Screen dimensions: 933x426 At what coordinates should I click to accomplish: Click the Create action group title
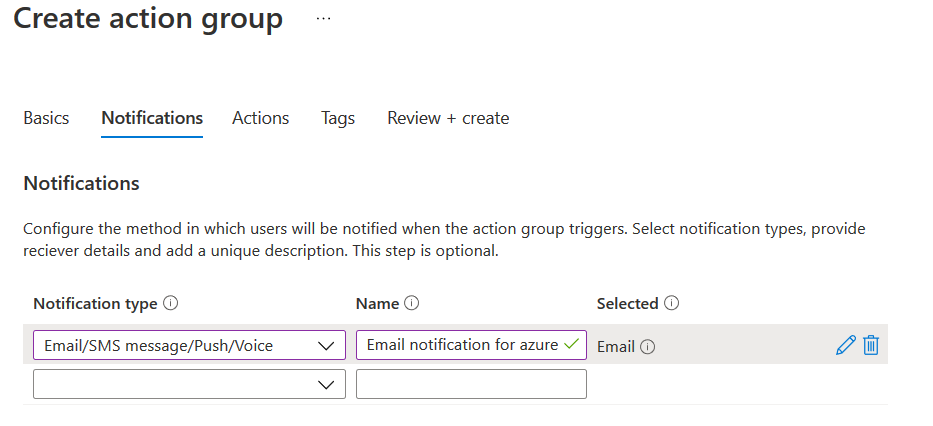(148, 19)
